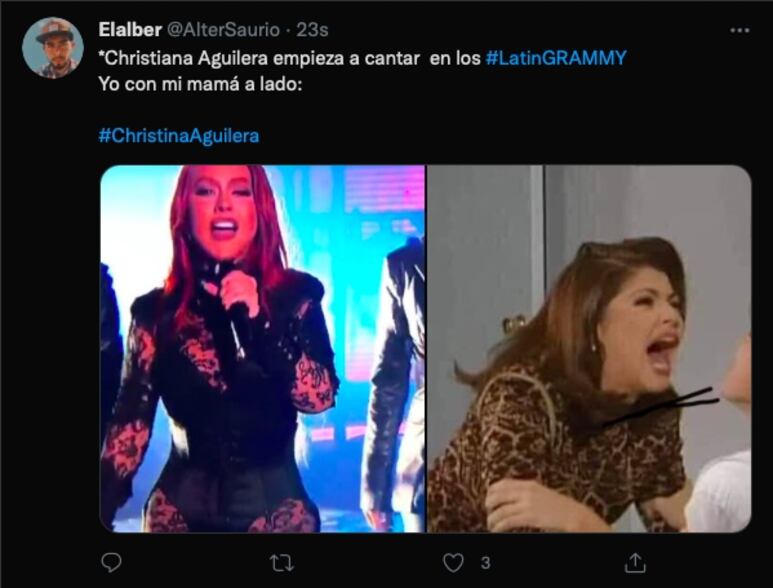Image resolution: width=773 pixels, height=588 pixels.
Task: Open the @AlterSaurio handle link
Action: [224, 30]
